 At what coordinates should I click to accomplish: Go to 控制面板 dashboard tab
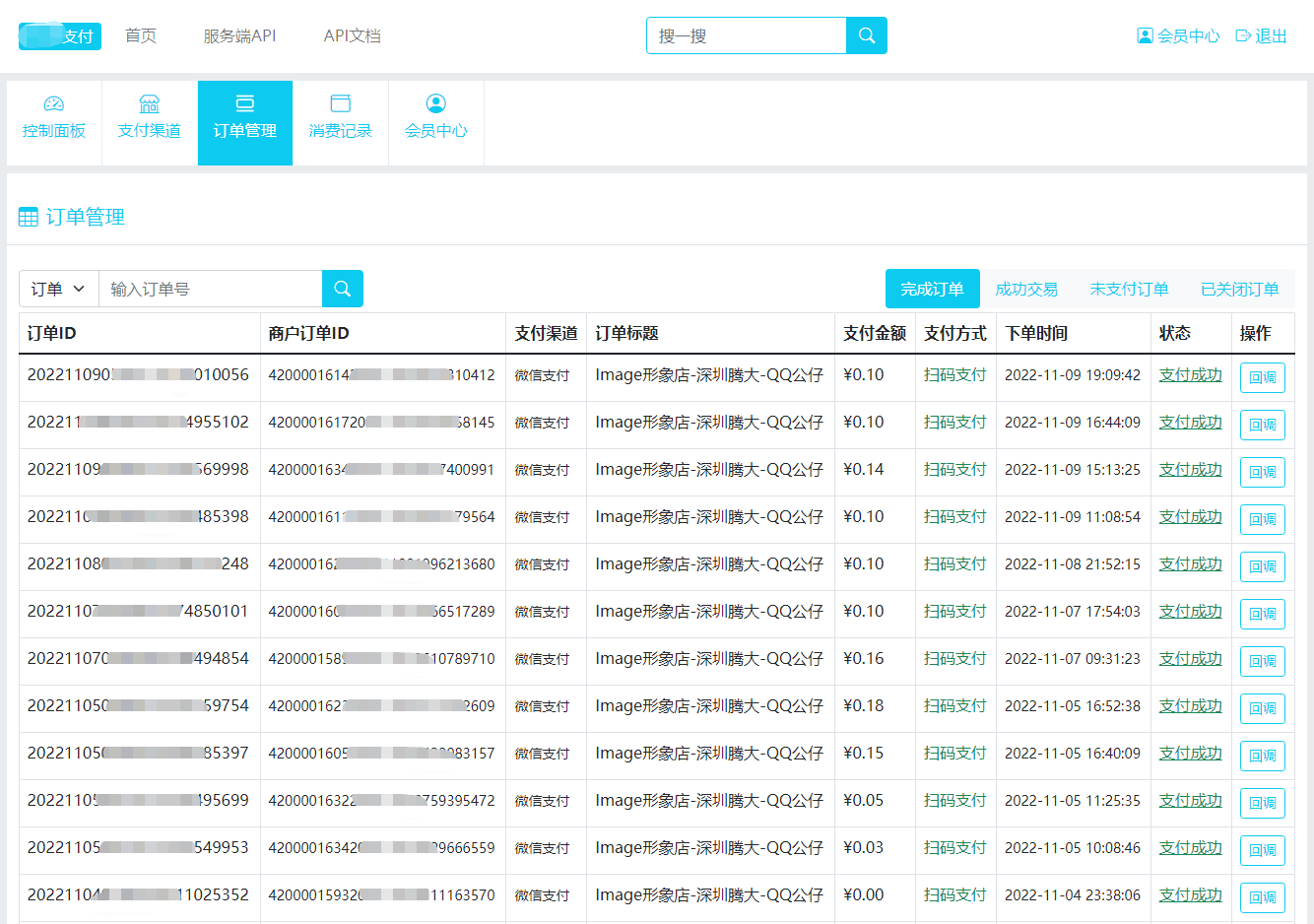pos(54,123)
